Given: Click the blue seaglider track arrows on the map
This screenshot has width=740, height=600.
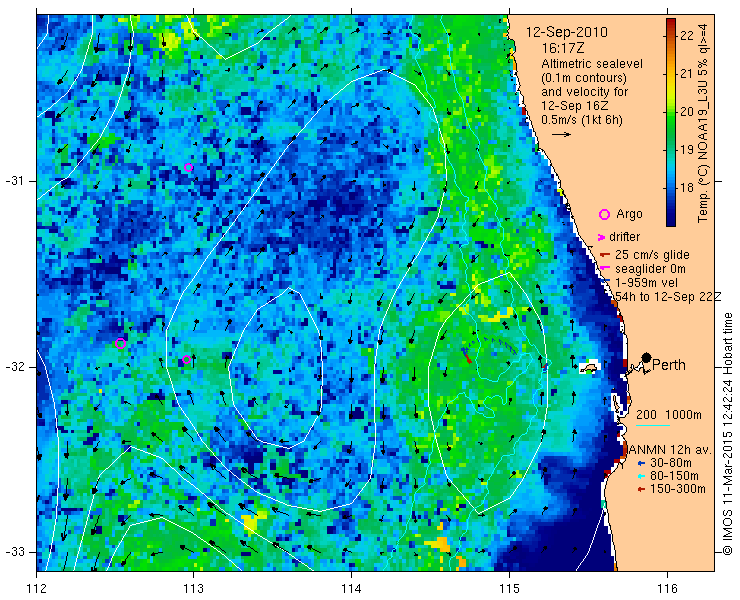Looking at the screenshot, I should [x=491, y=345].
